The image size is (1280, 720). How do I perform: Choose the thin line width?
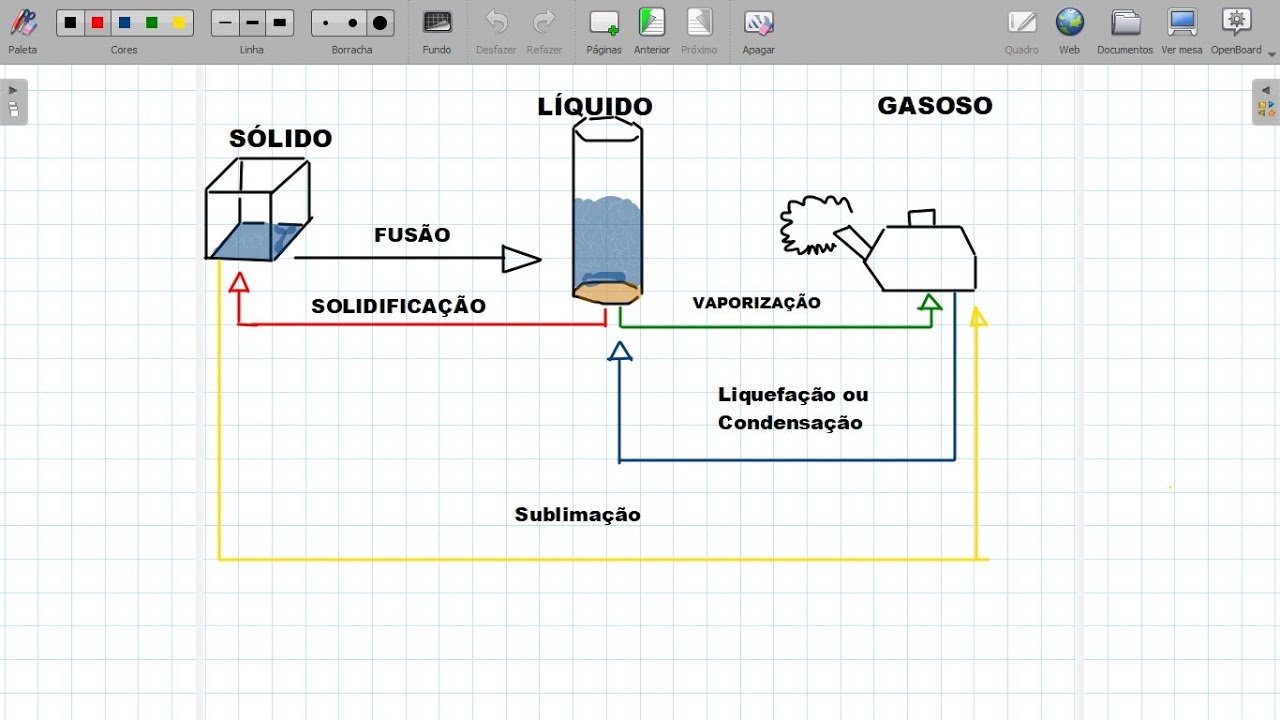point(225,22)
